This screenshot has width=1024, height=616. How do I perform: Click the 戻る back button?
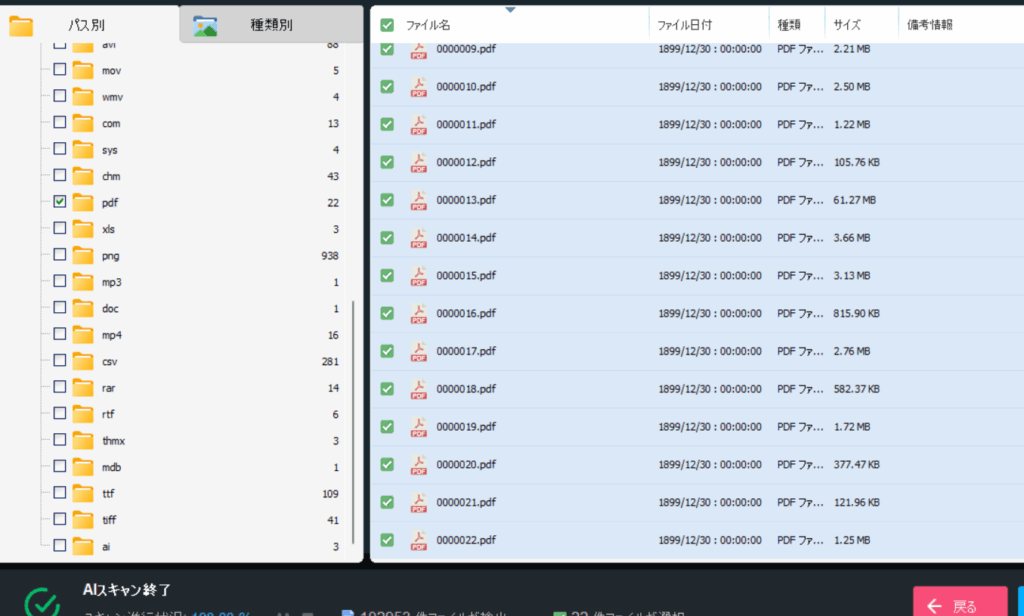959,604
